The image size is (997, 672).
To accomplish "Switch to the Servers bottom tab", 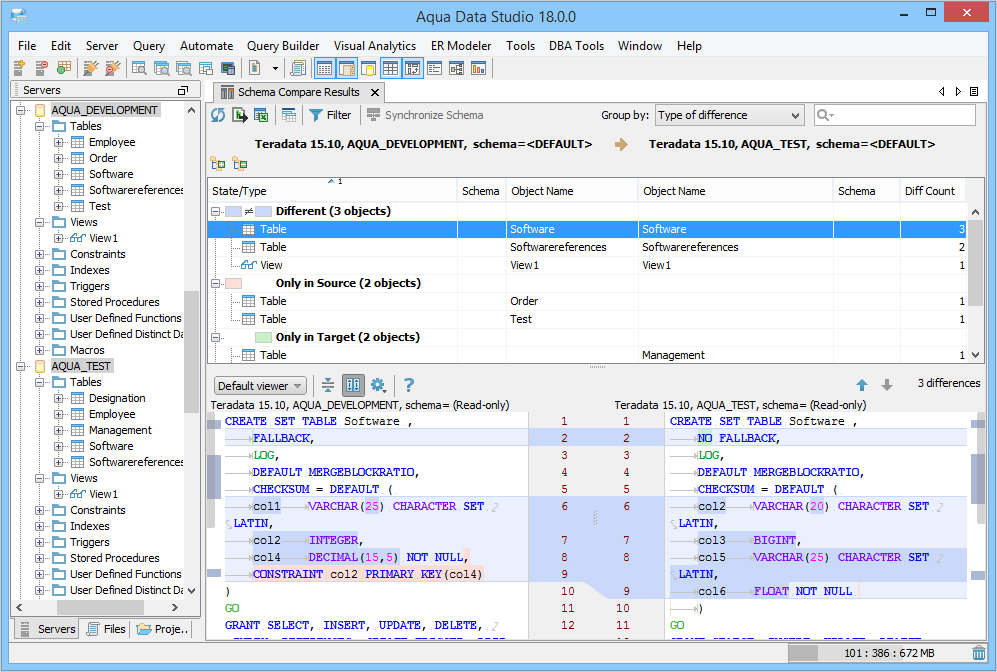I will pos(48,629).
